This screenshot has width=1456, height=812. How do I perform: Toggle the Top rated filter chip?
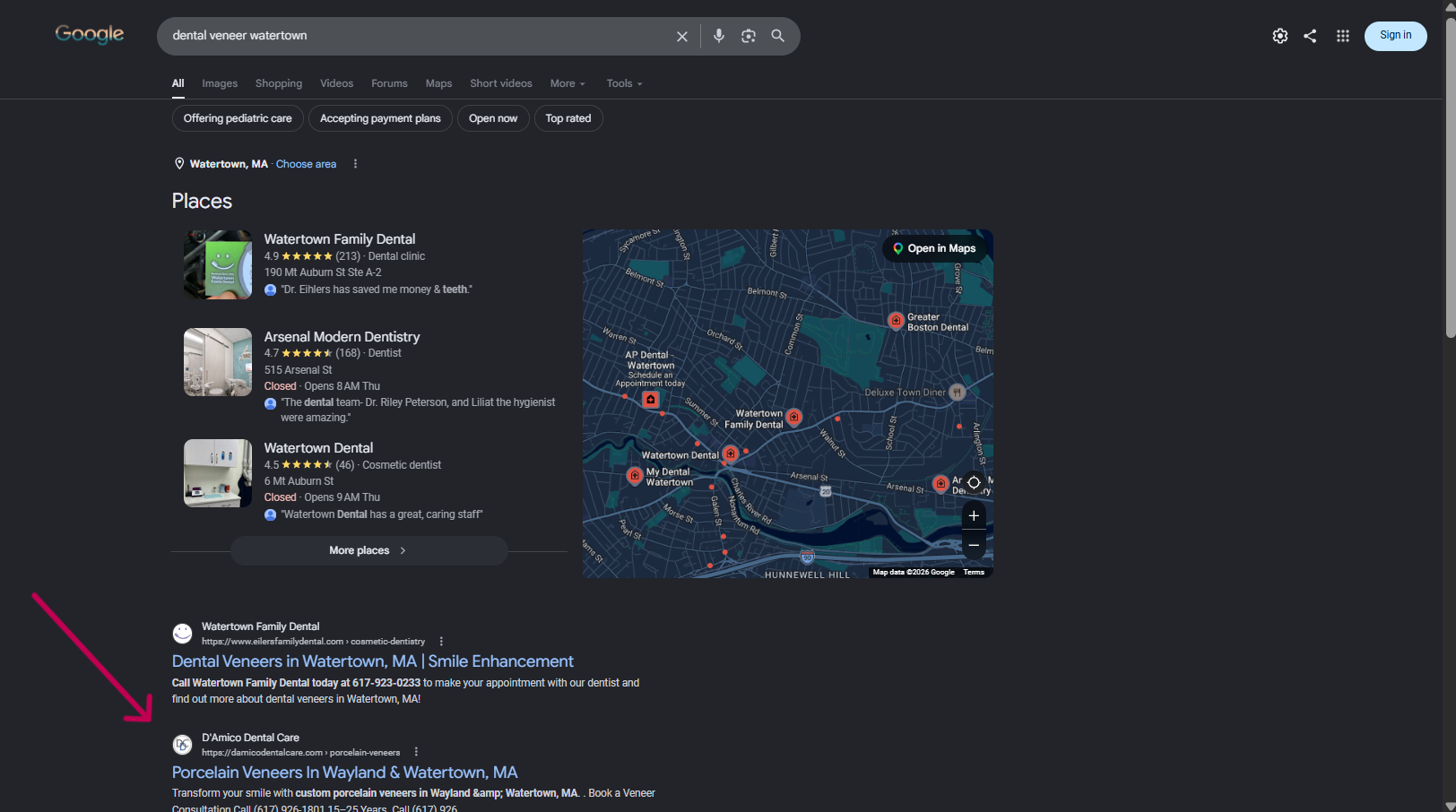click(568, 118)
